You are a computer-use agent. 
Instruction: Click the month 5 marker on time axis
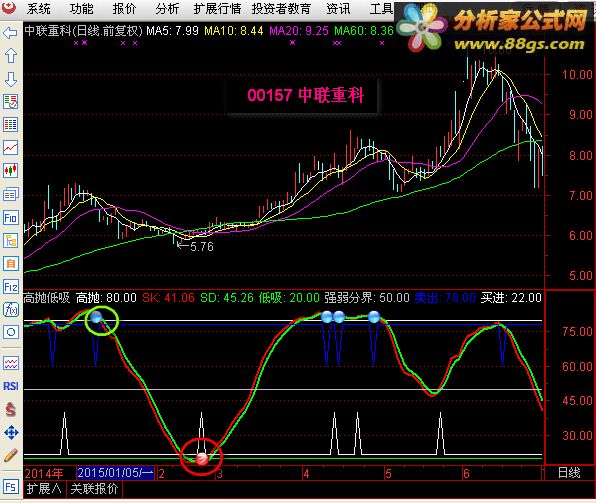pyautogui.click(x=388, y=474)
